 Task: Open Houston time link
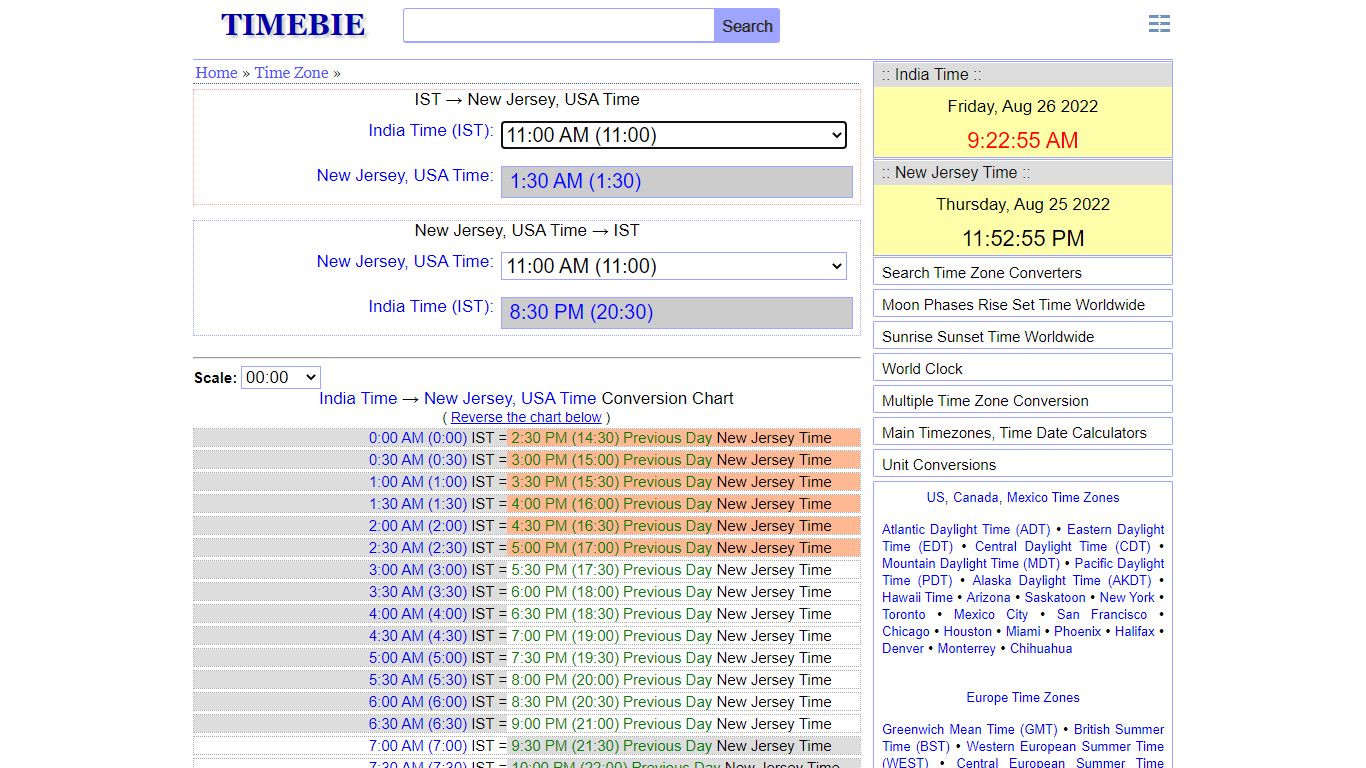(x=968, y=631)
